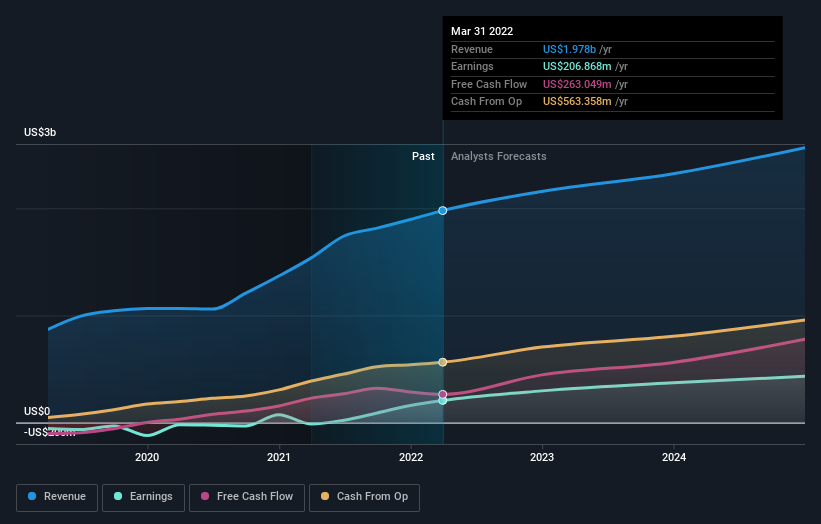Toggle the Earnings legend button
The width and height of the screenshot is (821, 524).
(x=143, y=497)
